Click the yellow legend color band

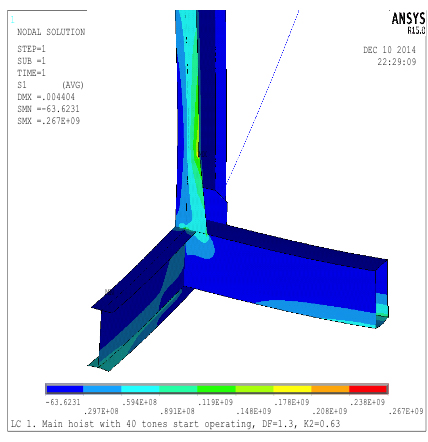pyautogui.click(x=292, y=389)
